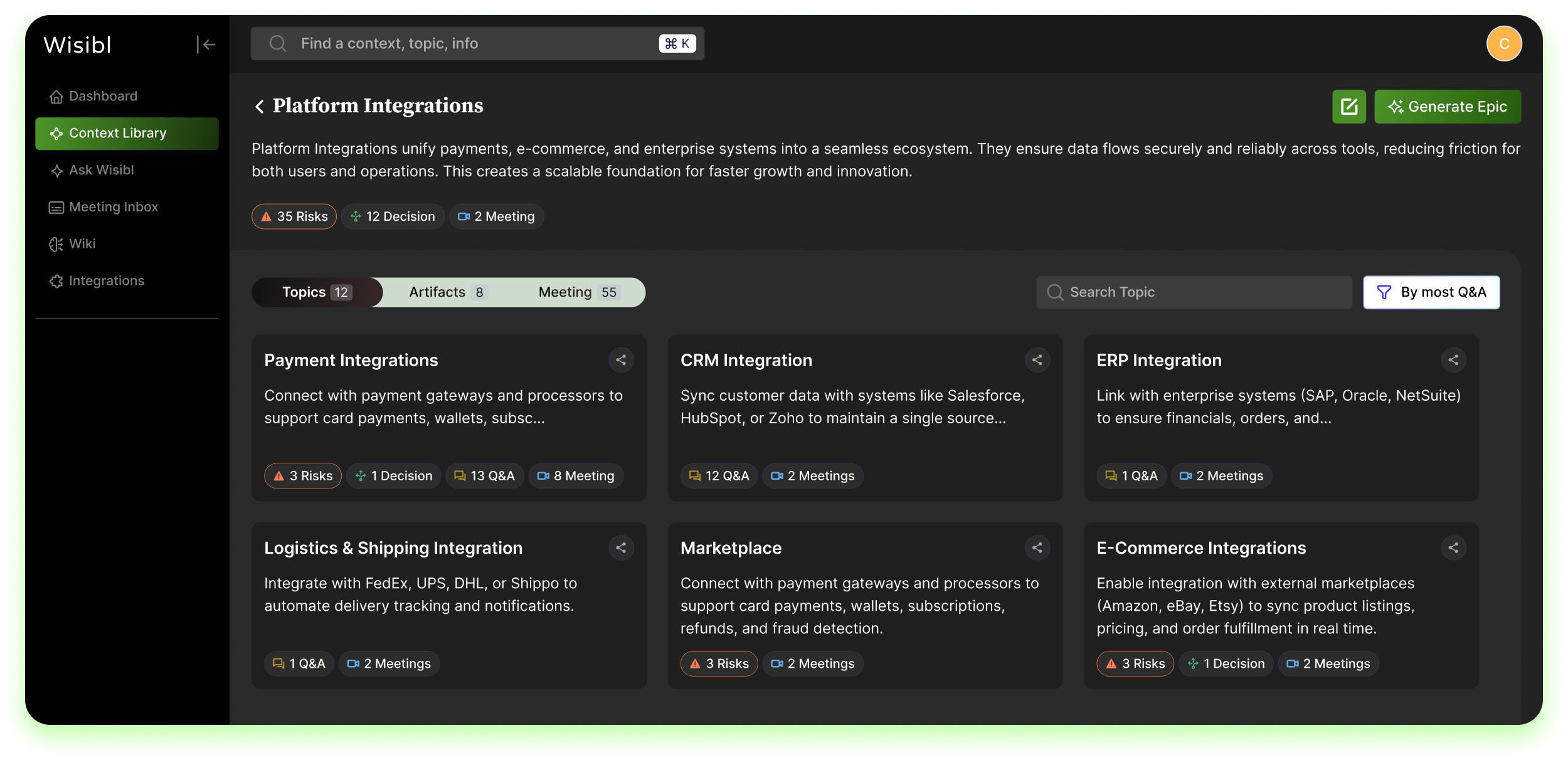
Task: Click the Generate Epic button
Action: [1447, 107]
